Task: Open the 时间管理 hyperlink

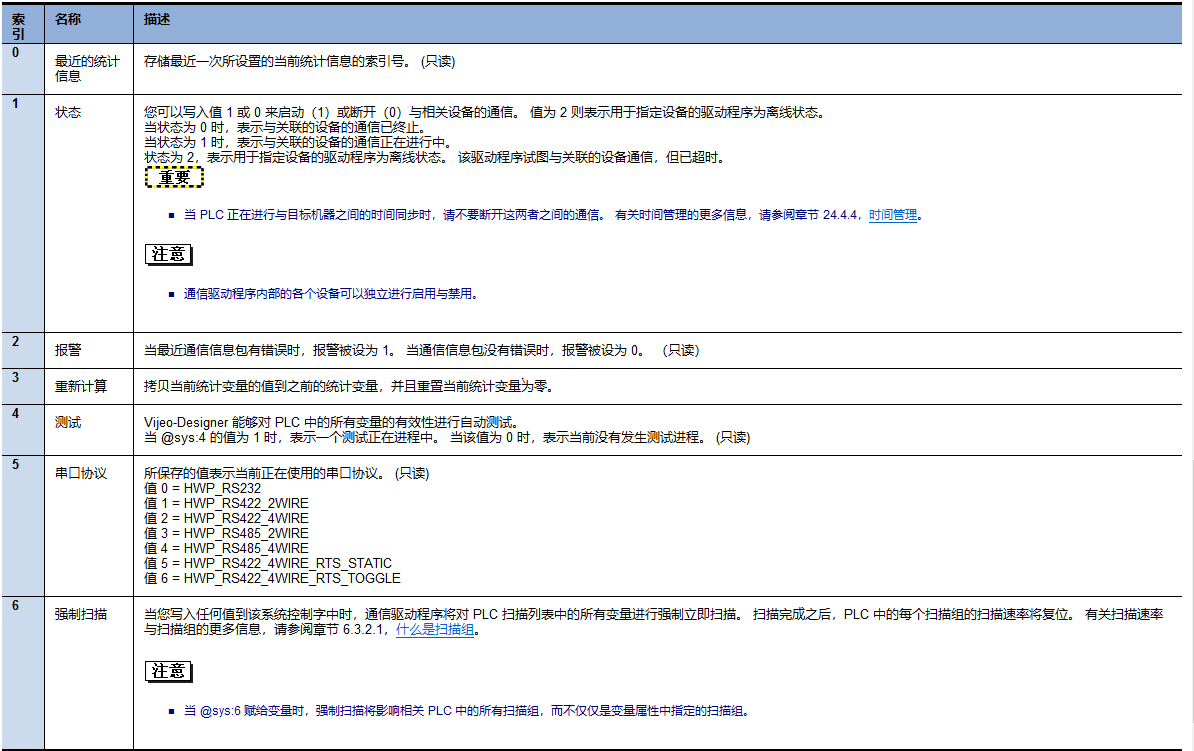Action: [892, 215]
